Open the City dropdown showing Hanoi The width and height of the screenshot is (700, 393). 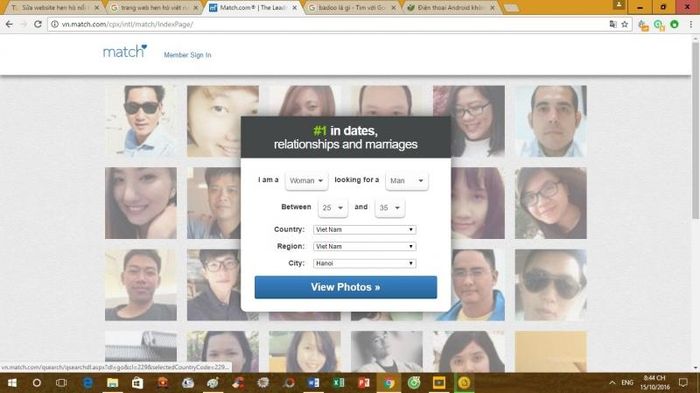tap(364, 263)
